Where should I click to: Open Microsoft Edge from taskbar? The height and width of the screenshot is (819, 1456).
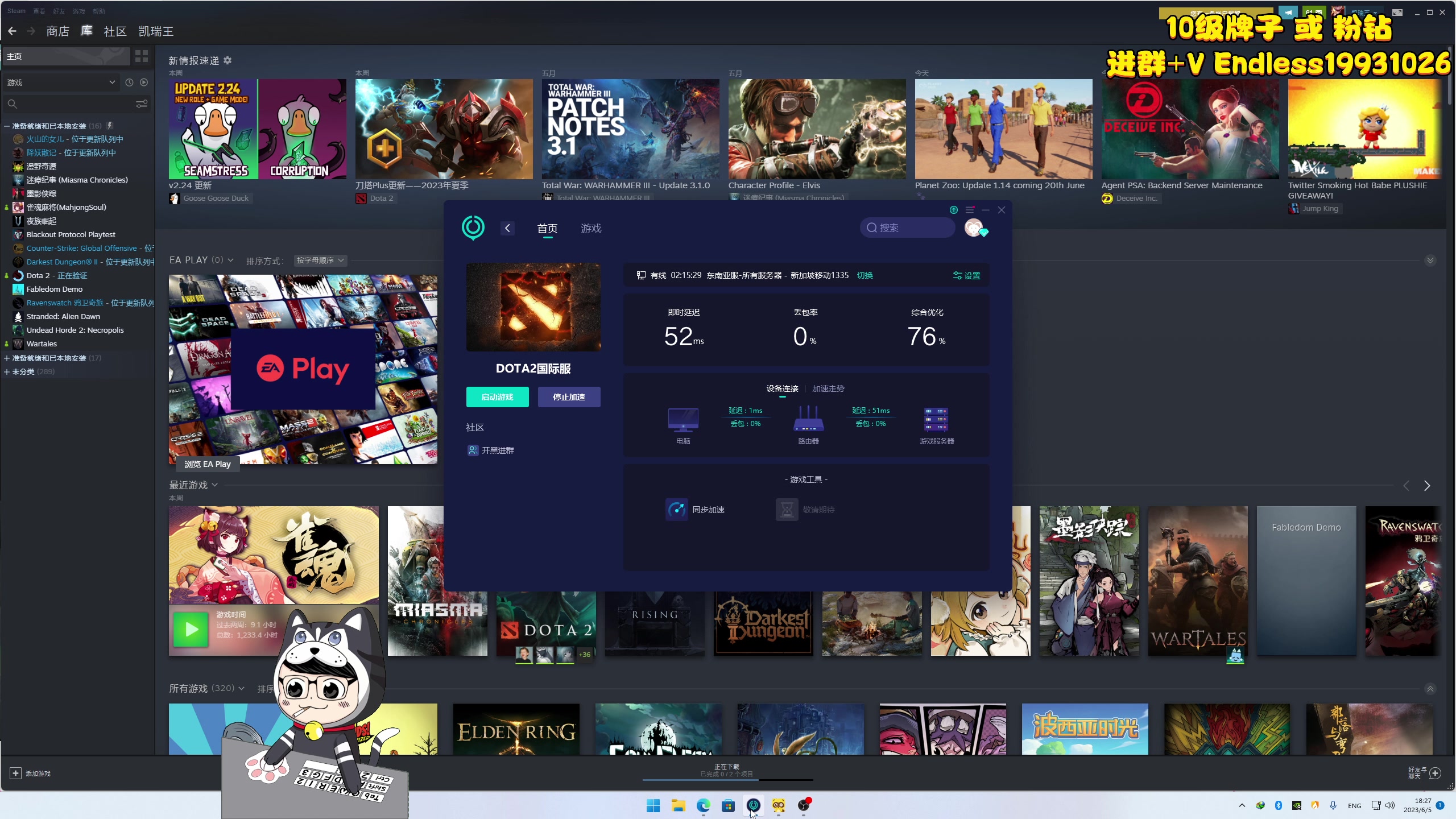click(704, 805)
